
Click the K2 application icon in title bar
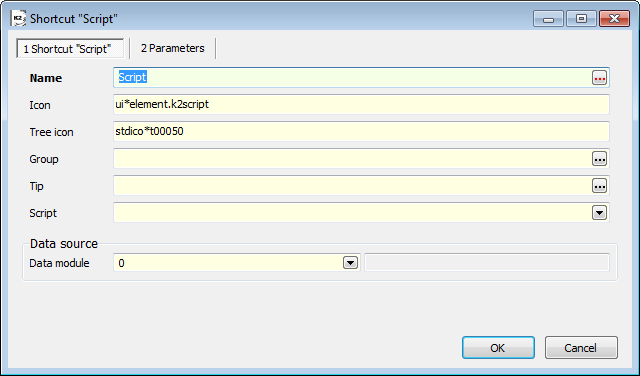18,19
